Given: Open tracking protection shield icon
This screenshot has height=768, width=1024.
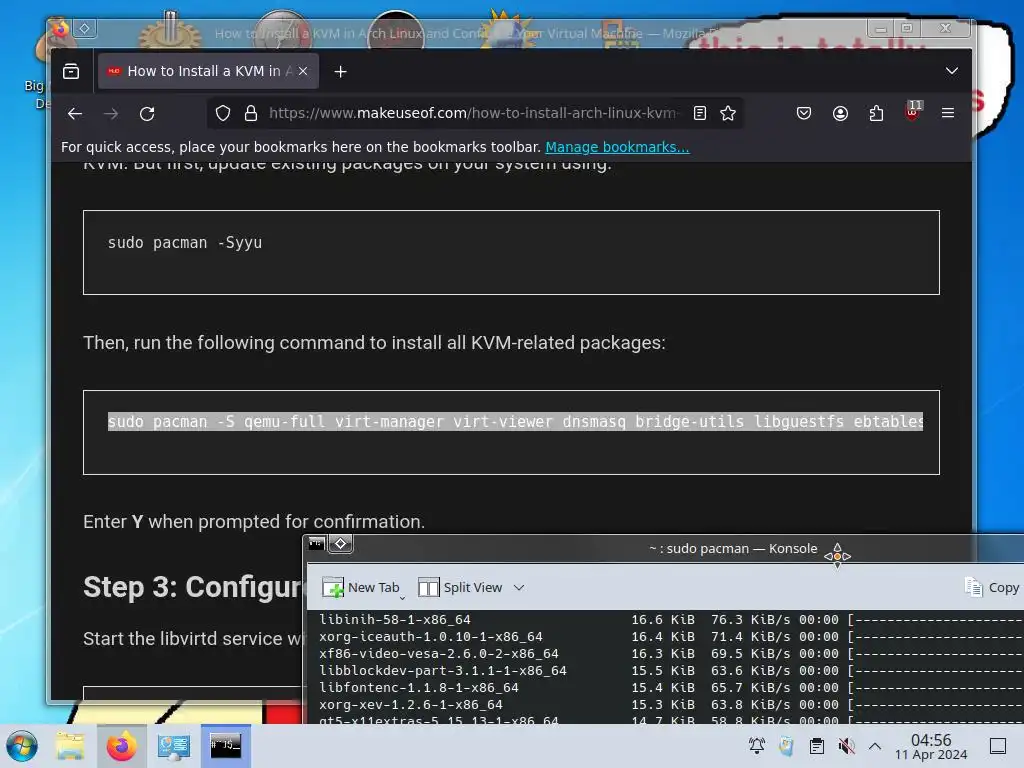Looking at the screenshot, I should point(223,114).
